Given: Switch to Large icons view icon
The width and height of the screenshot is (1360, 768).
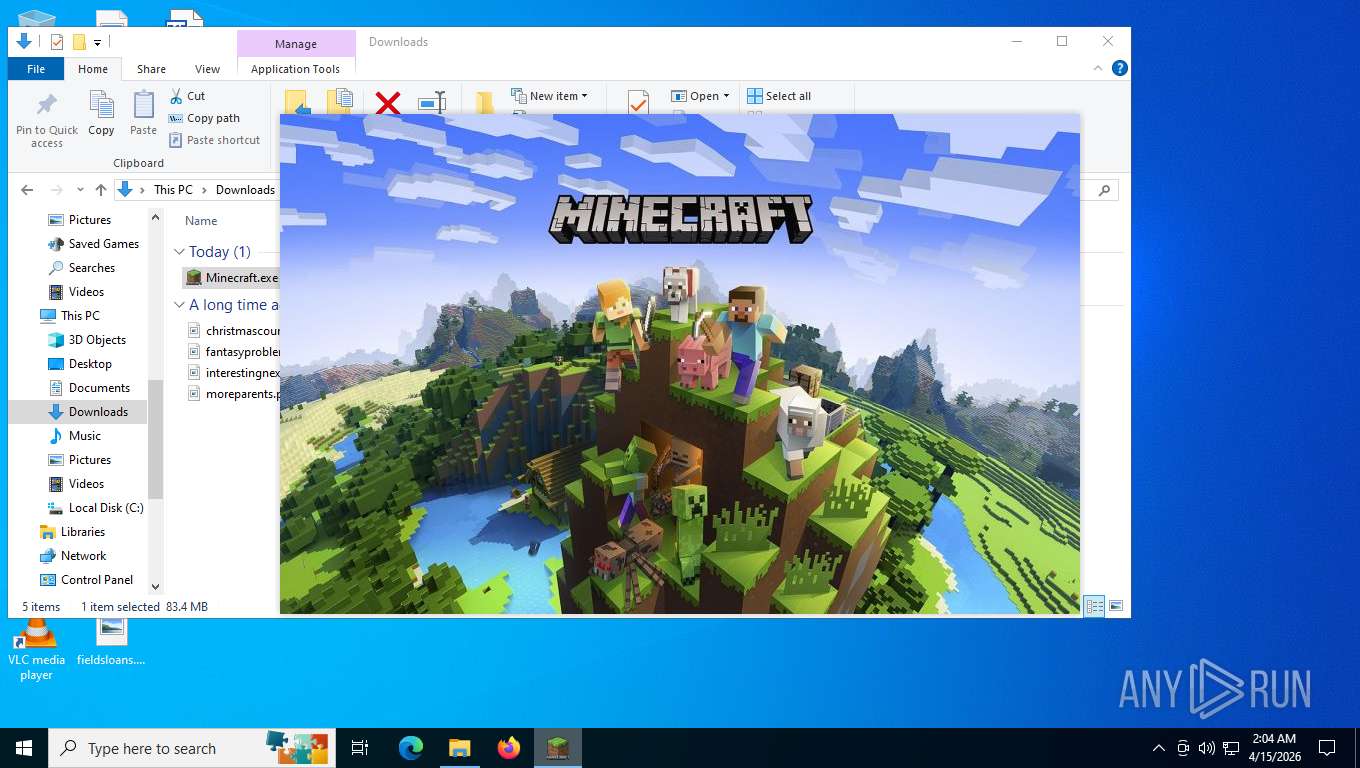Looking at the screenshot, I should [1116, 606].
